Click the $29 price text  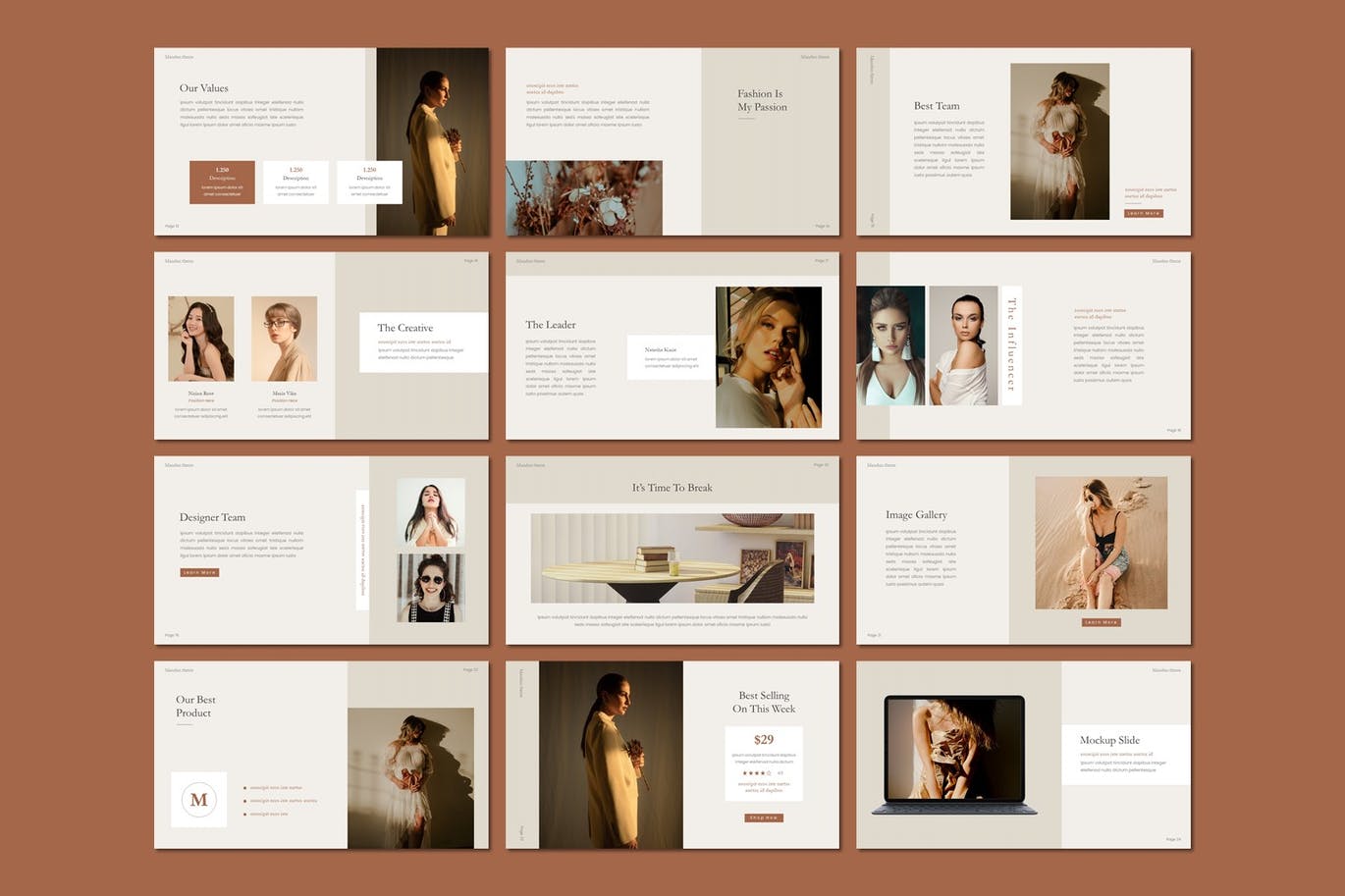[764, 740]
